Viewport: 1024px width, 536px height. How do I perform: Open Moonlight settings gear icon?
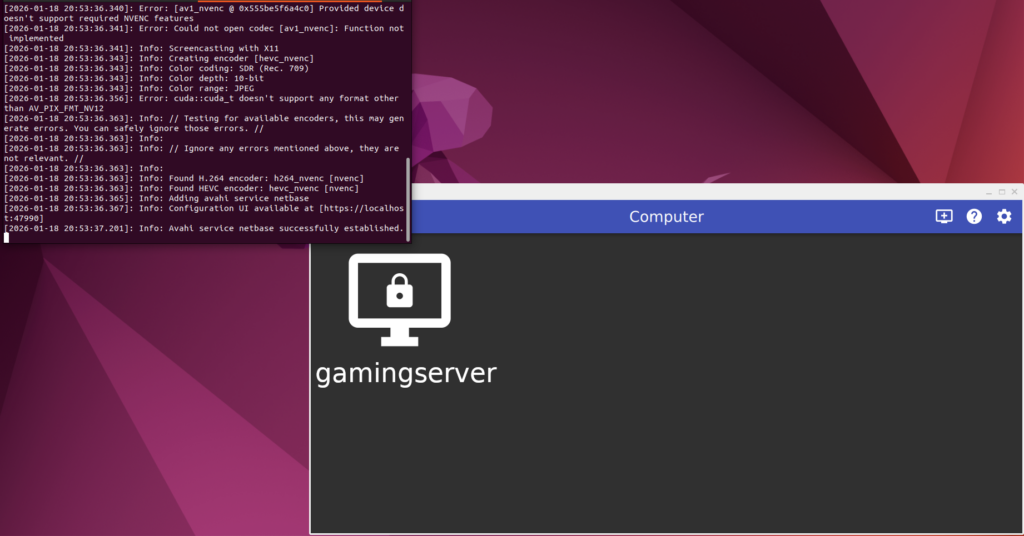coord(1004,217)
